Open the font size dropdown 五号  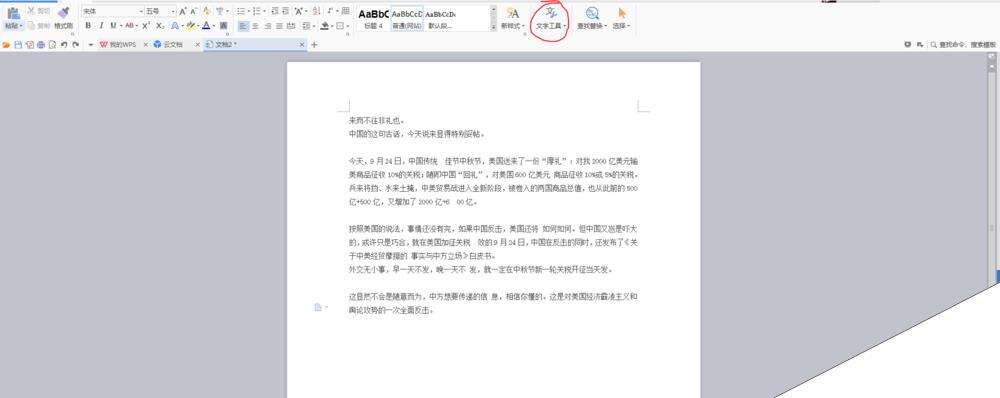pyautogui.click(x=160, y=11)
